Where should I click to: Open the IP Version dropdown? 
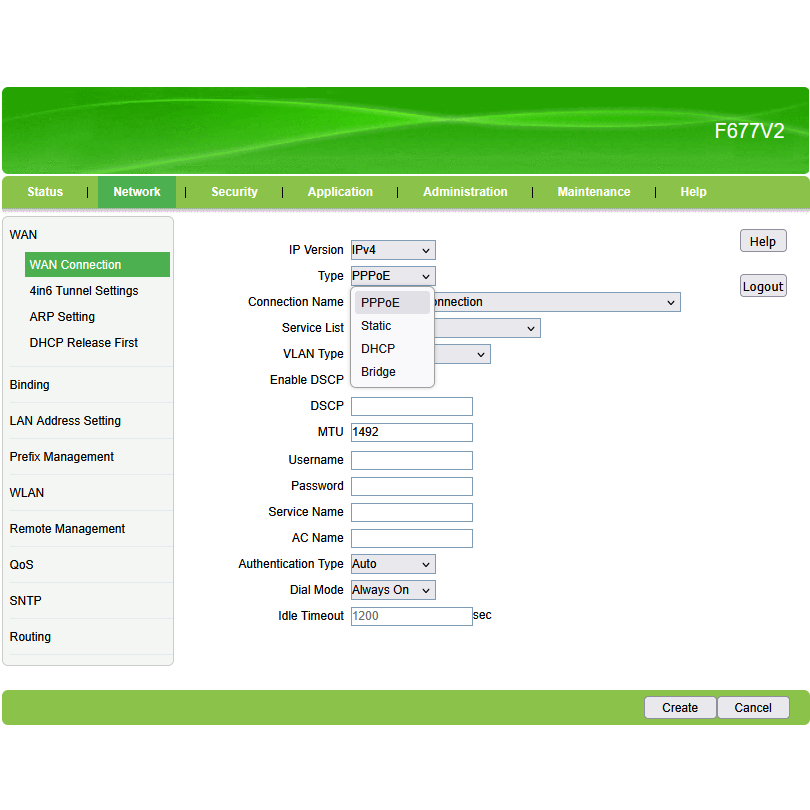pos(393,250)
